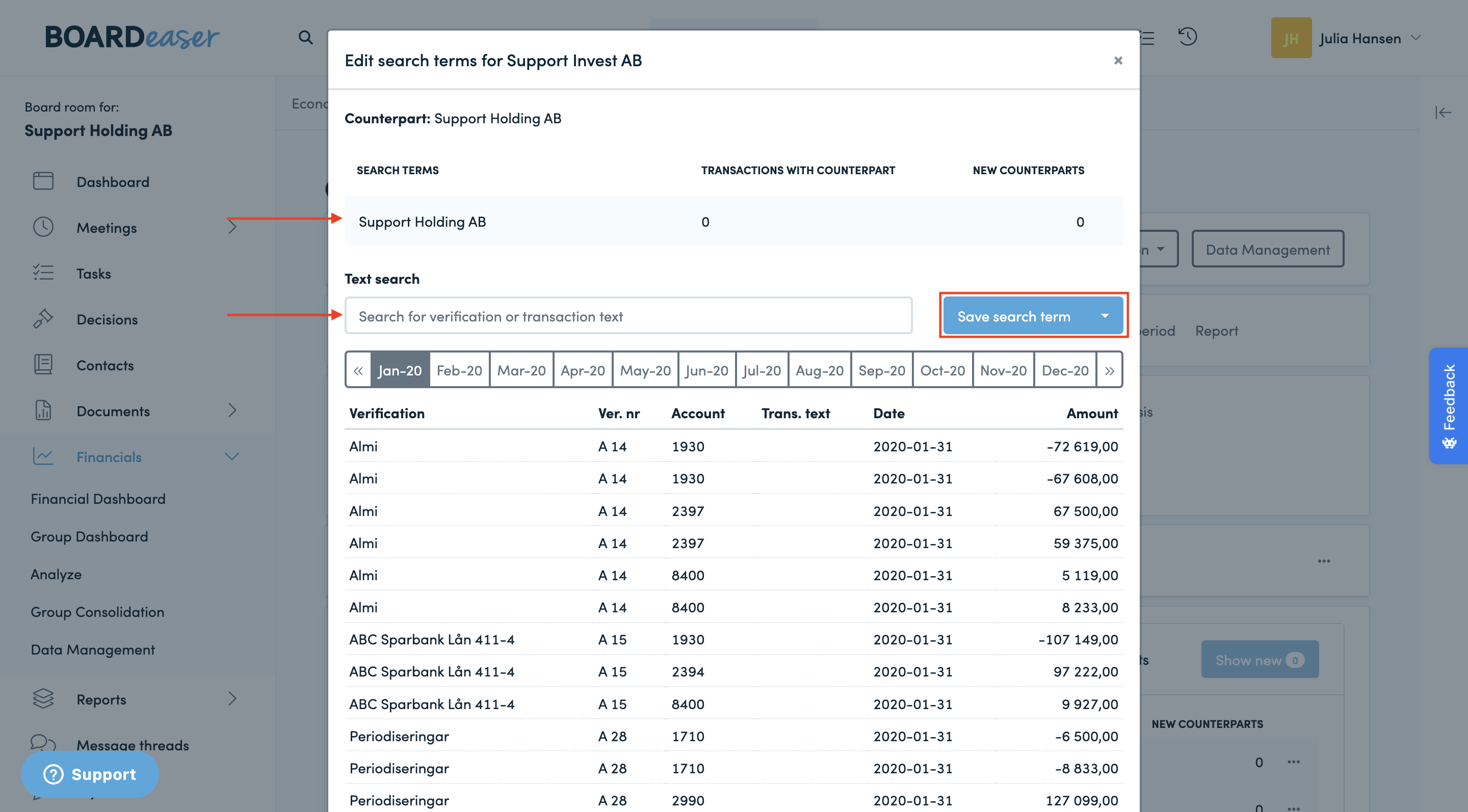
Task: Expand the Meetings submenu chevron
Action: coord(232,227)
